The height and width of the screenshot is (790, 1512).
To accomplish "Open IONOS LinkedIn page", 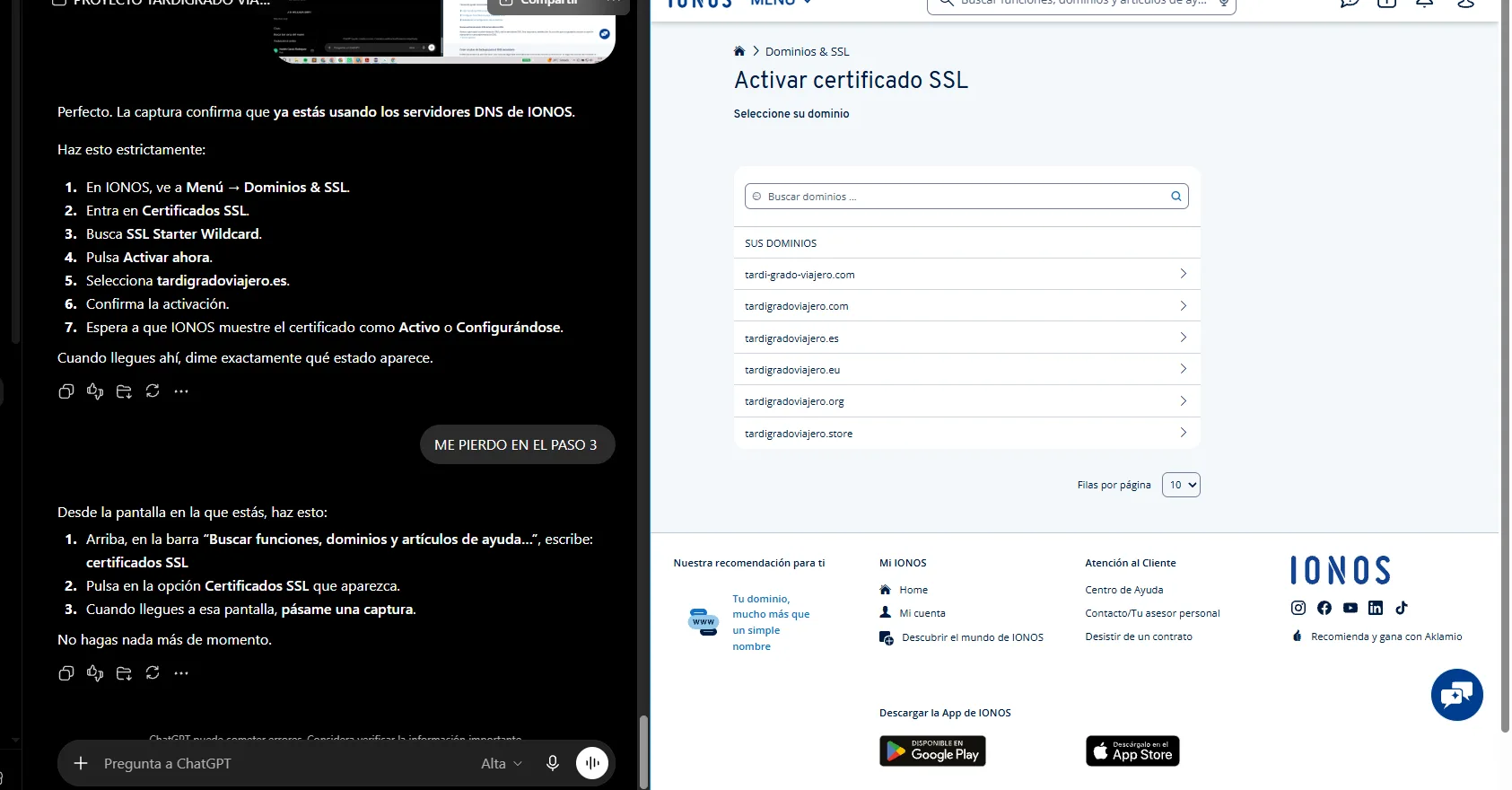I will (1376, 608).
